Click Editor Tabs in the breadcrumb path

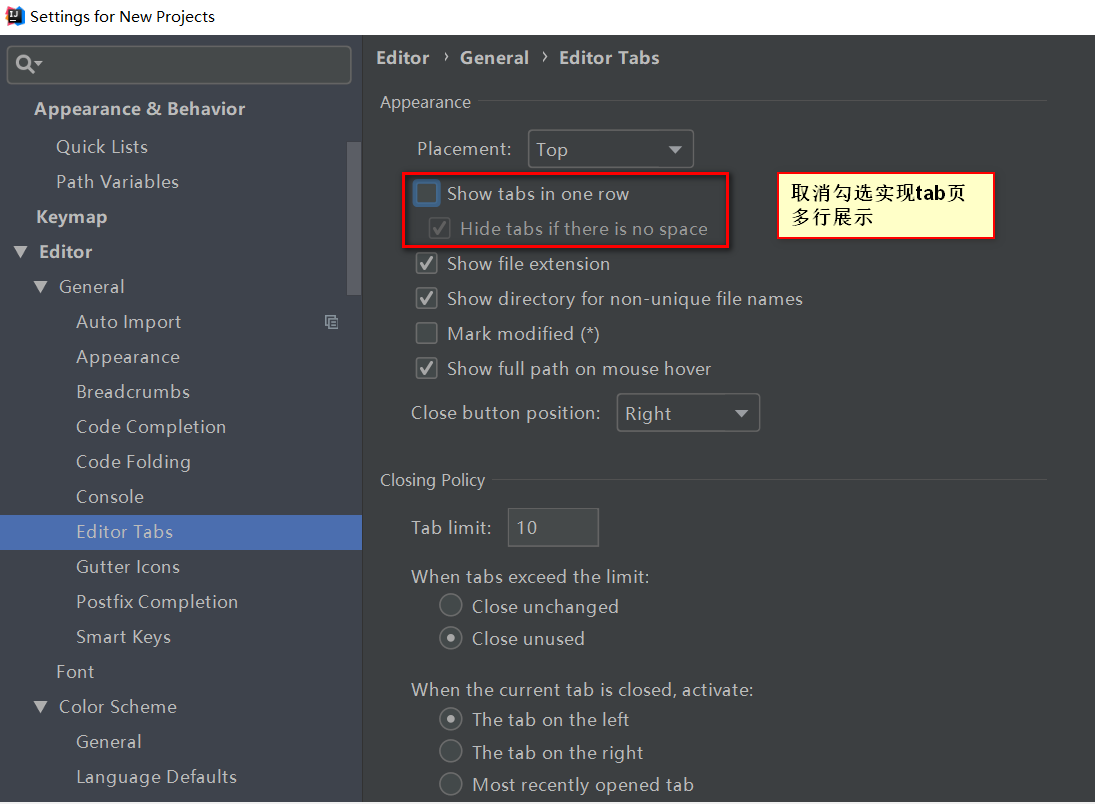tap(609, 58)
